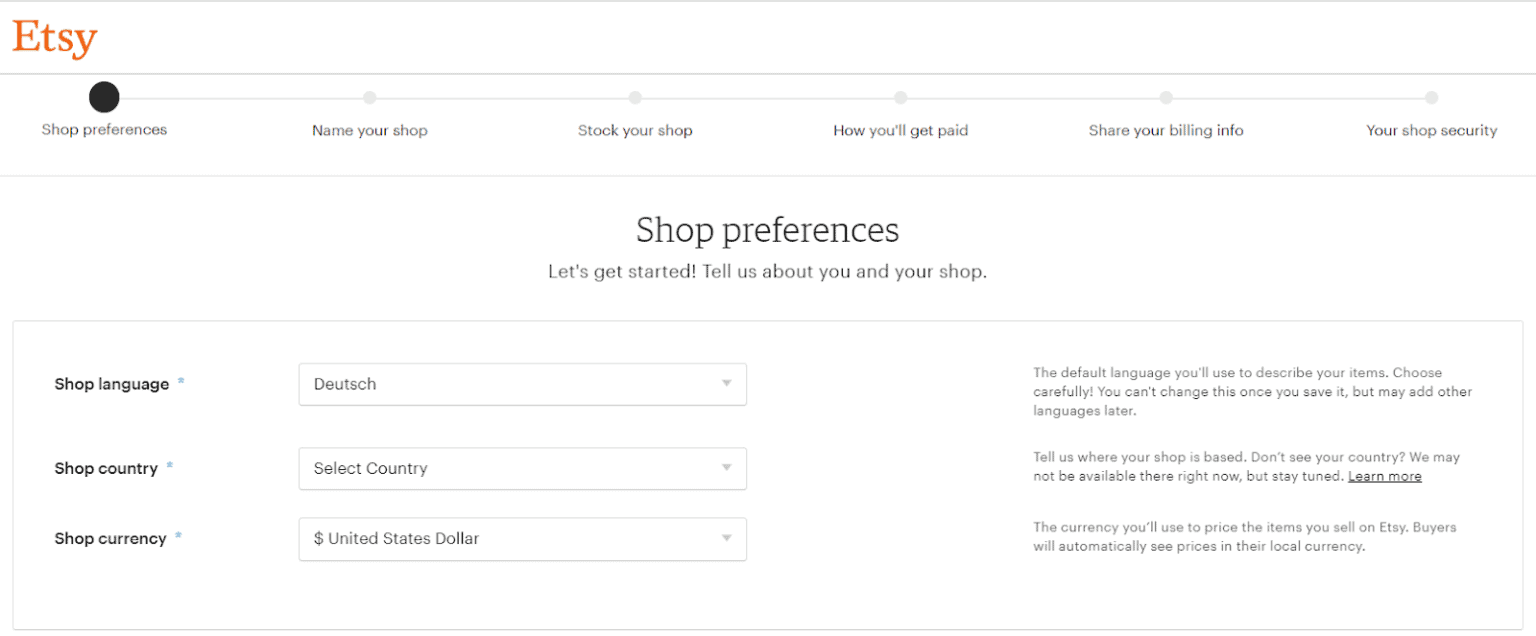Click the Learn more link

pyautogui.click(x=1385, y=476)
